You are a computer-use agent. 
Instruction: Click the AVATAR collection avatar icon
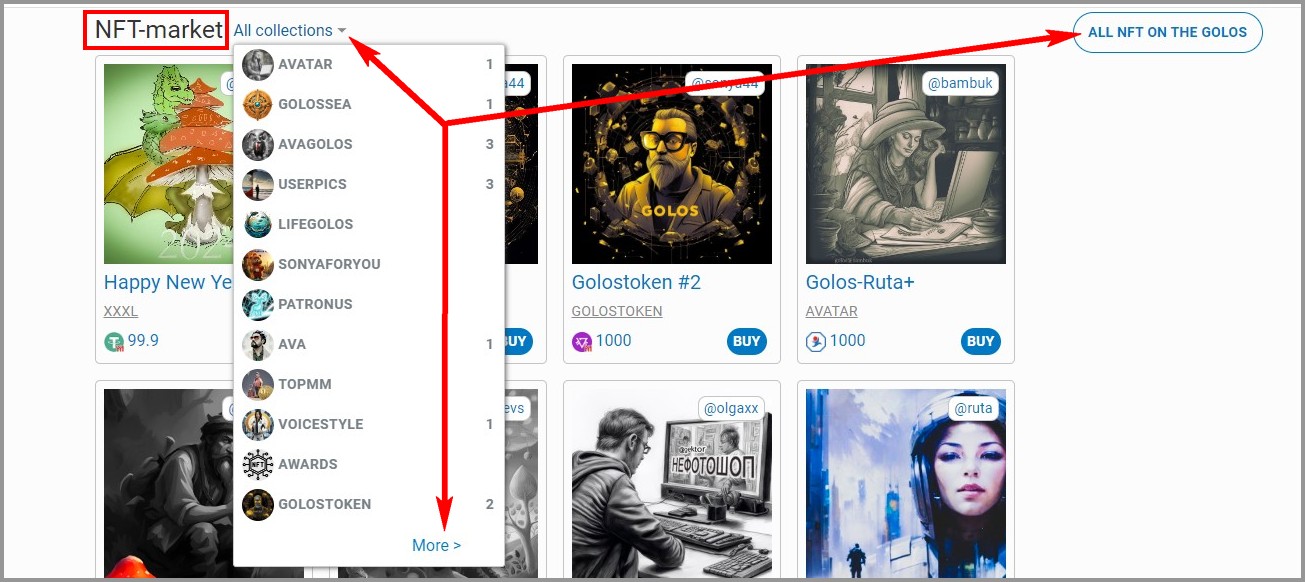tap(258, 64)
